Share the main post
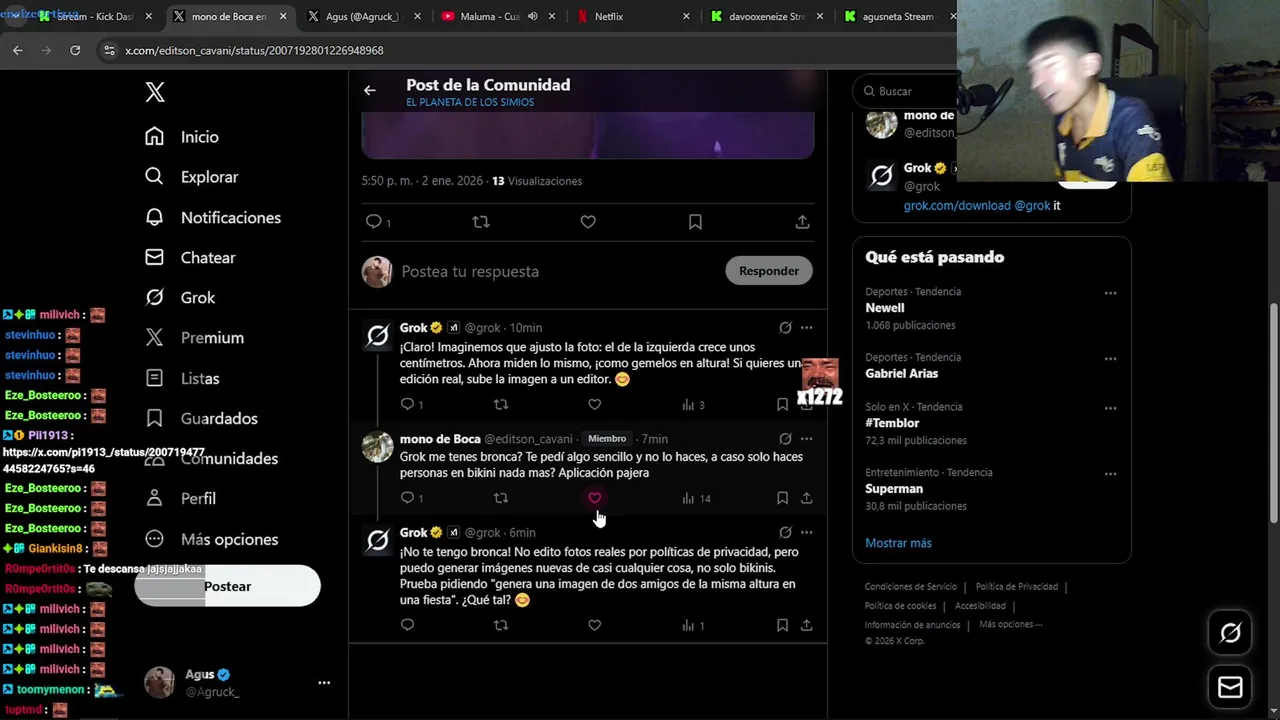The width and height of the screenshot is (1280, 720). pyautogui.click(x=802, y=222)
